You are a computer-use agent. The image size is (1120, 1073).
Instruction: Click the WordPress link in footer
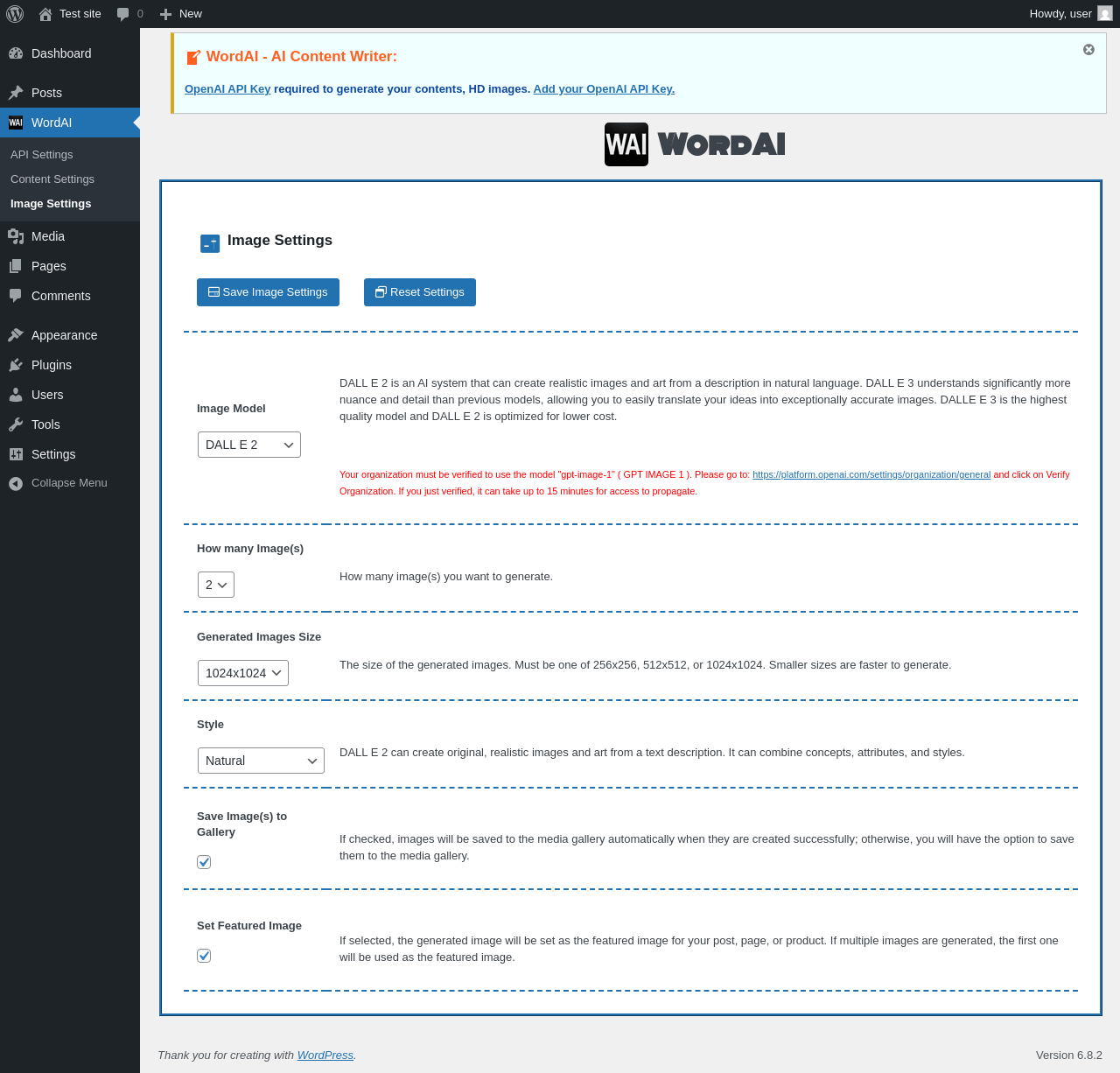325,1055
